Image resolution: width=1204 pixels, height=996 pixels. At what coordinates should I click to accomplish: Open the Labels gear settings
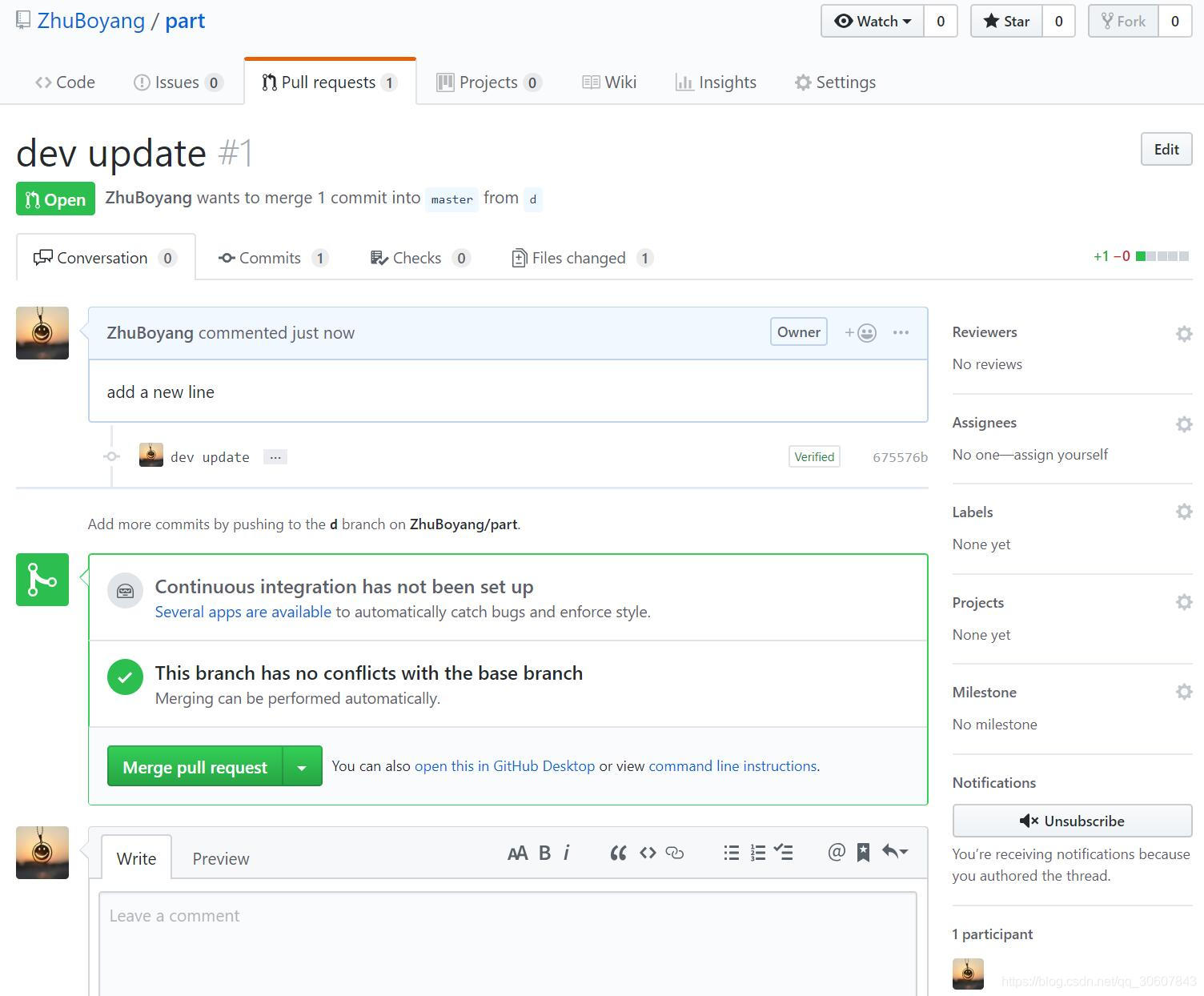[1184, 512]
